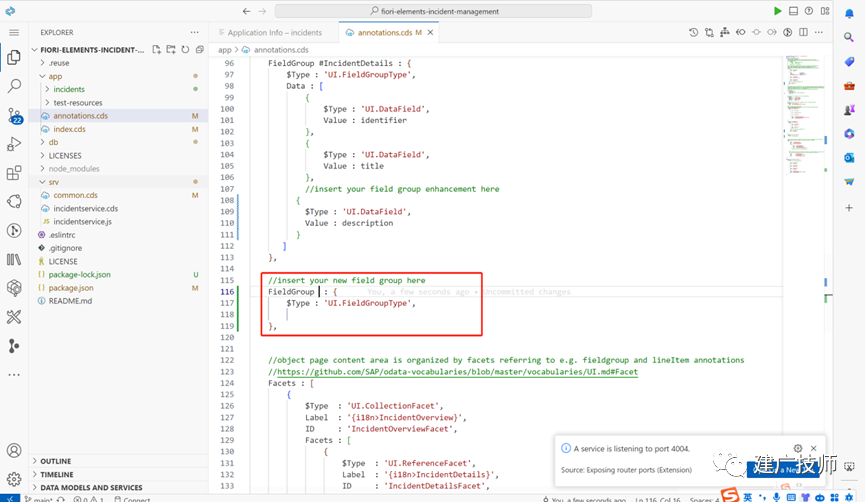Expand the .reuse folder
The height and width of the screenshot is (502, 865).
pos(58,63)
